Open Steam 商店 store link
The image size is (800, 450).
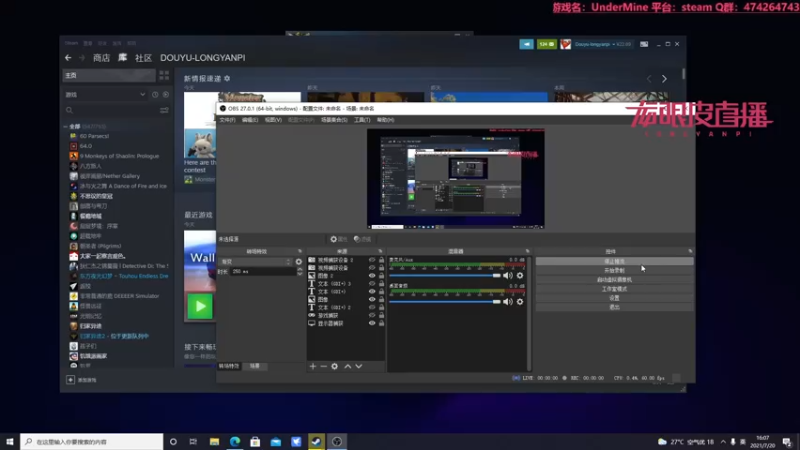tap(101, 58)
